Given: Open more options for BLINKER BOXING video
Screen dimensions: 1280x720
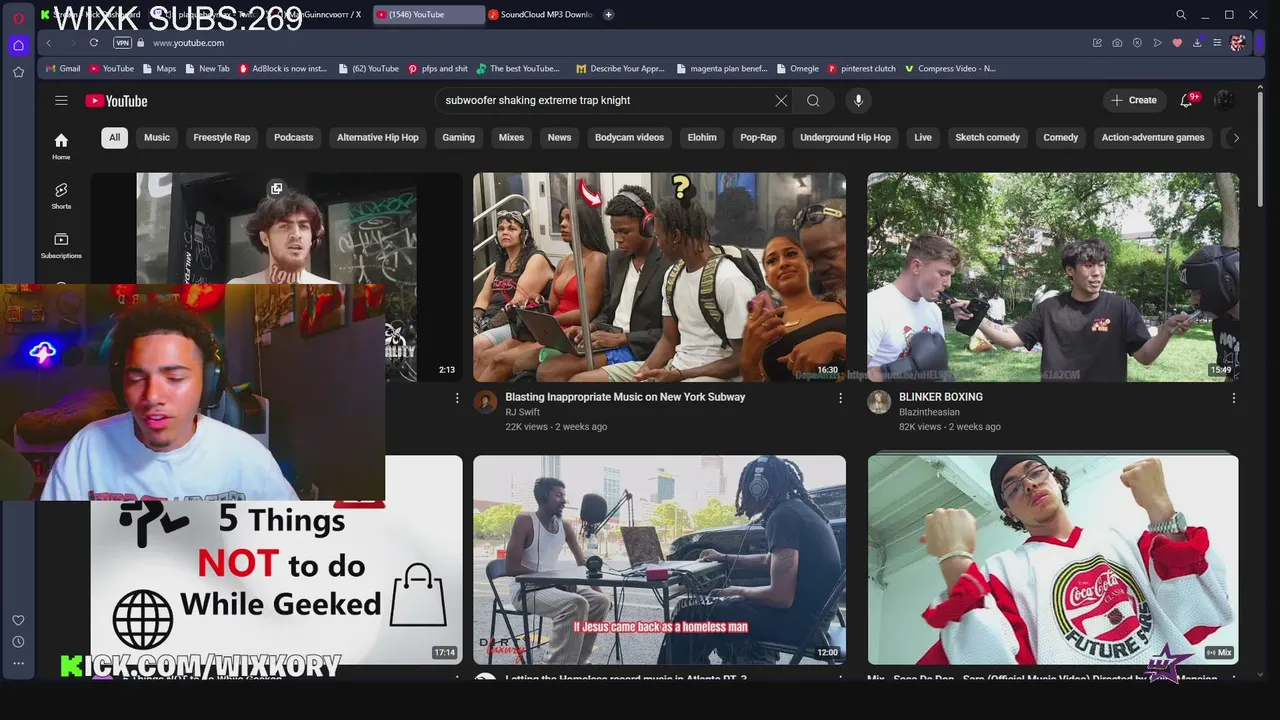Looking at the screenshot, I should (1233, 398).
